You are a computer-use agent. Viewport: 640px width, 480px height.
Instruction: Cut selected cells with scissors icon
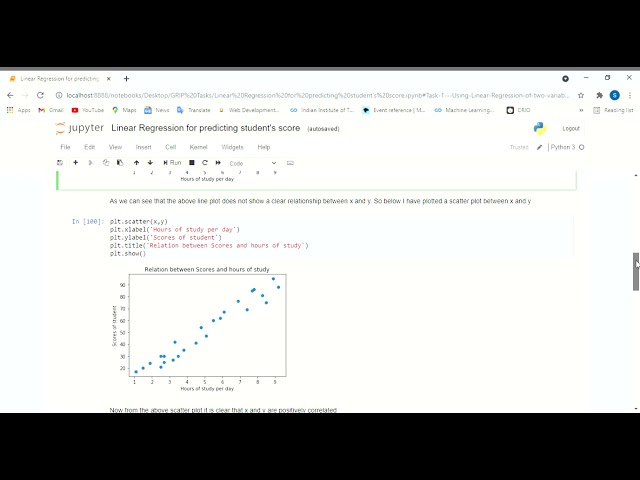(91, 163)
